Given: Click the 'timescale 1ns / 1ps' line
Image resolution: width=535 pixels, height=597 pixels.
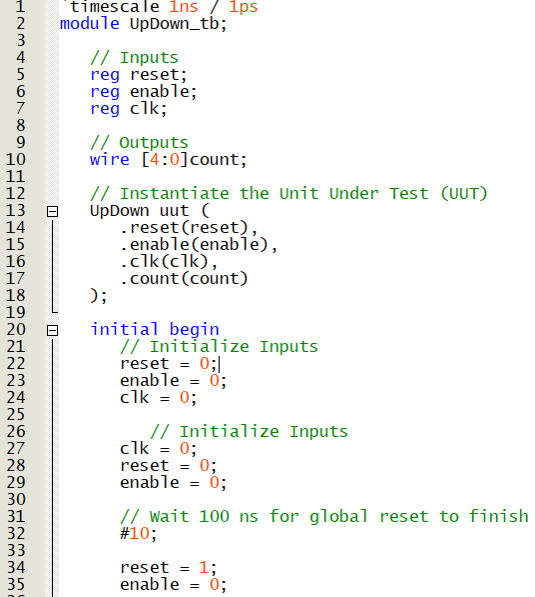Looking at the screenshot, I should pyautogui.click(x=160, y=7).
